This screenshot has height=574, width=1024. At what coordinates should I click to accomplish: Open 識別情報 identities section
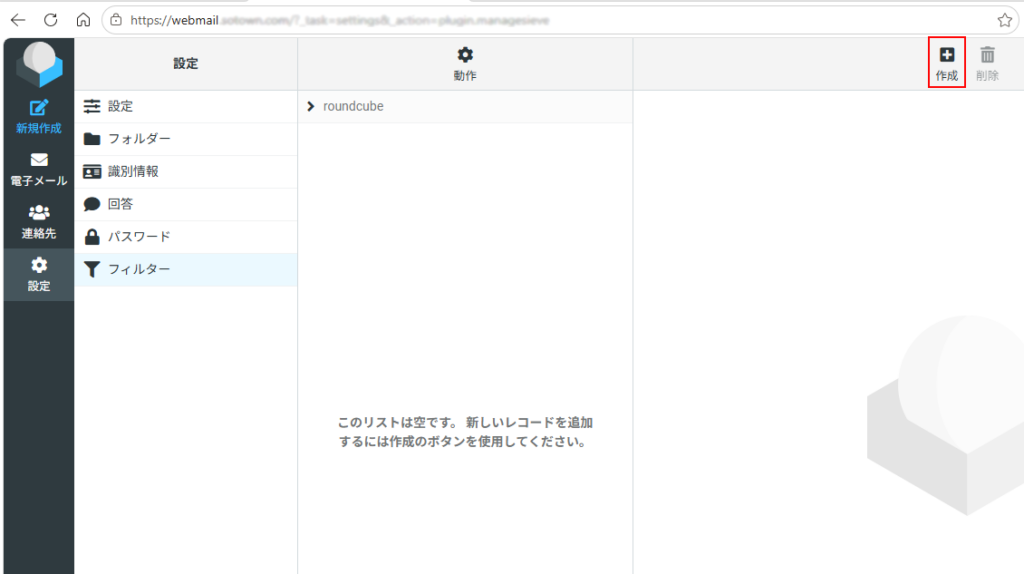coord(185,172)
